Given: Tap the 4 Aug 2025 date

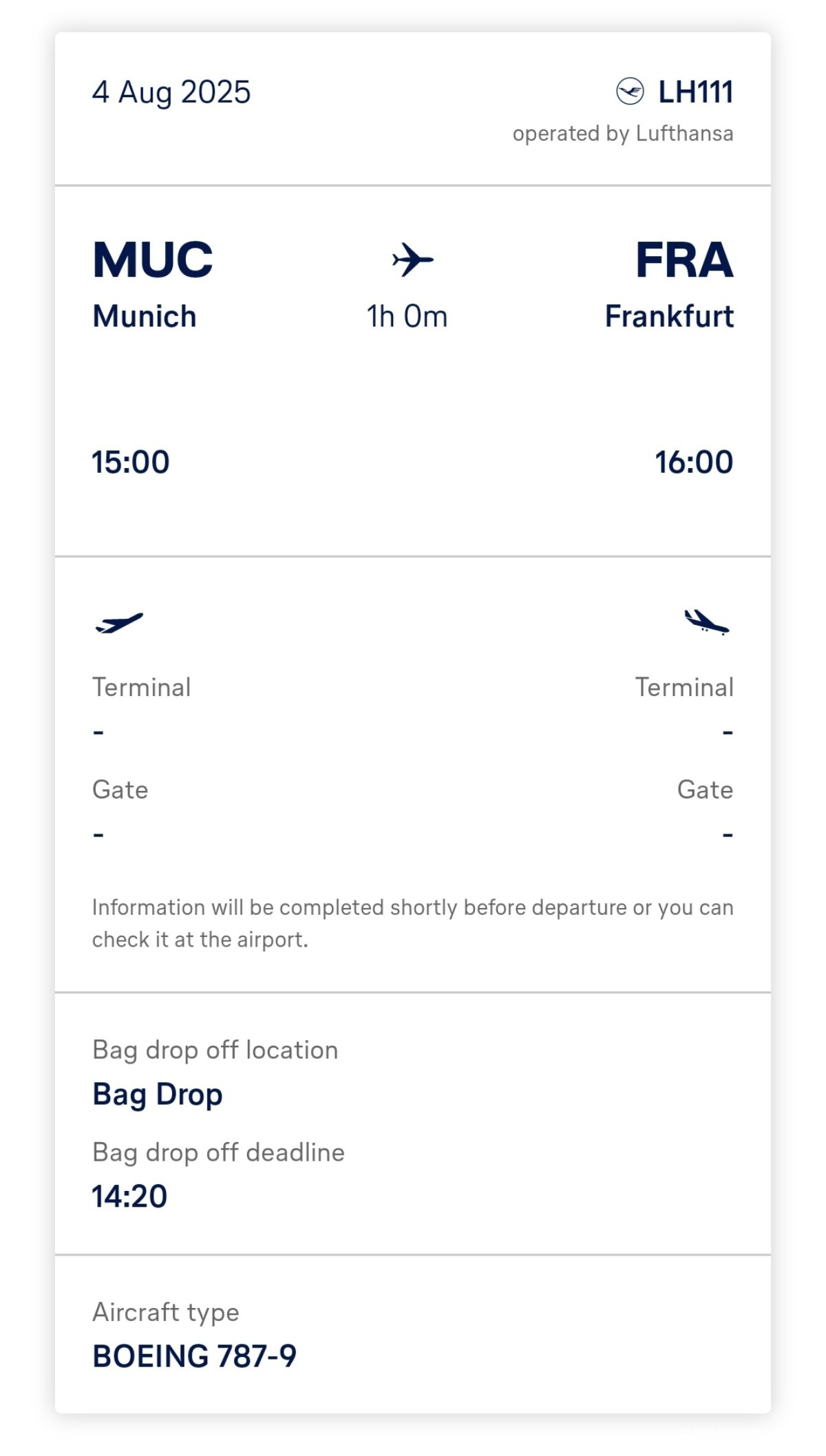Looking at the screenshot, I should [171, 92].
